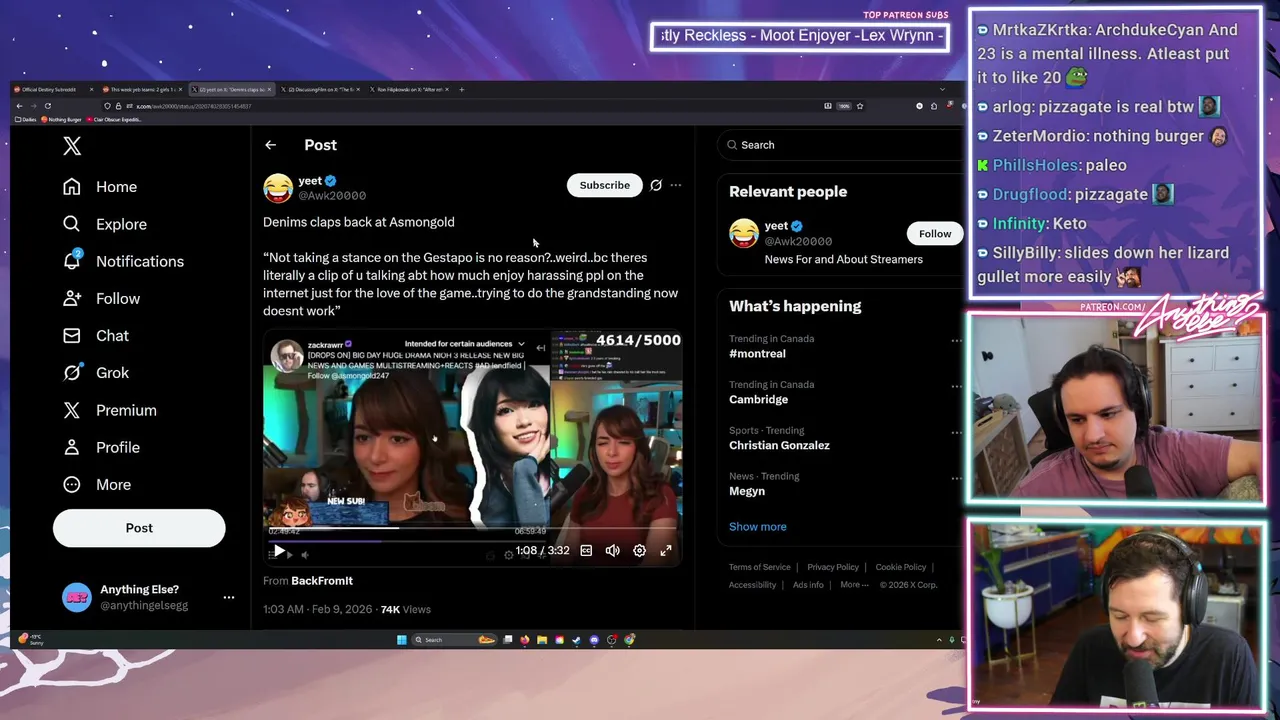Open the Ads info footer link

808,585
